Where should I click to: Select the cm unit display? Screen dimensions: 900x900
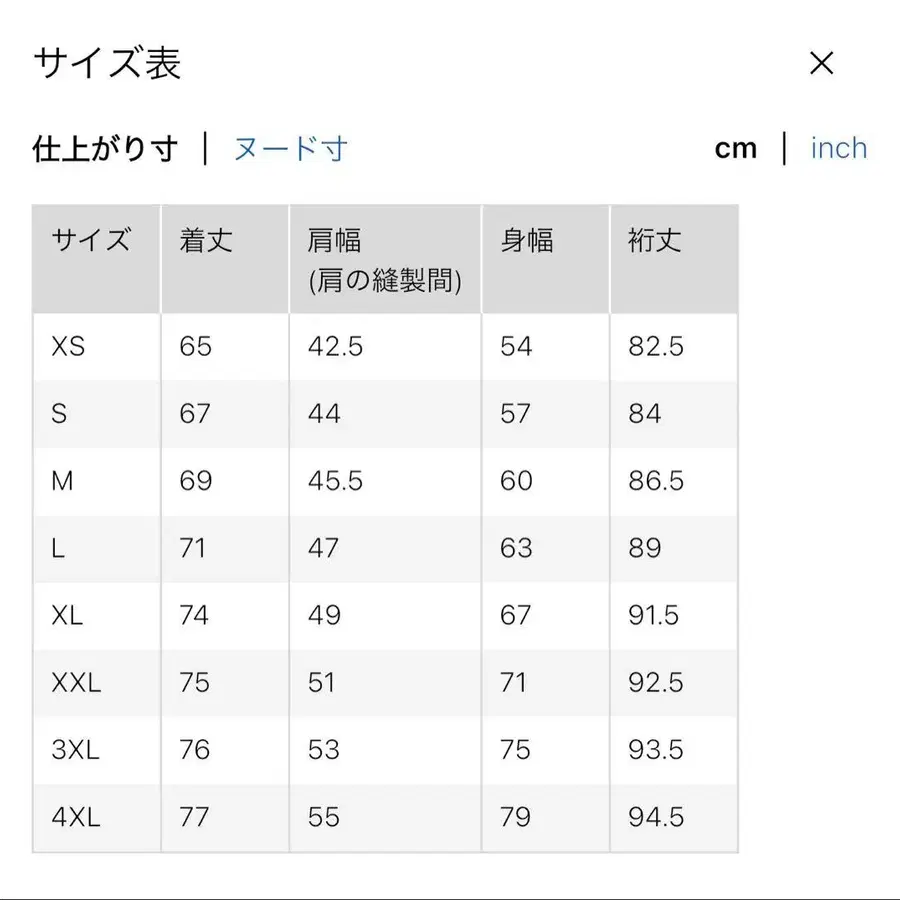pyautogui.click(x=738, y=147)
